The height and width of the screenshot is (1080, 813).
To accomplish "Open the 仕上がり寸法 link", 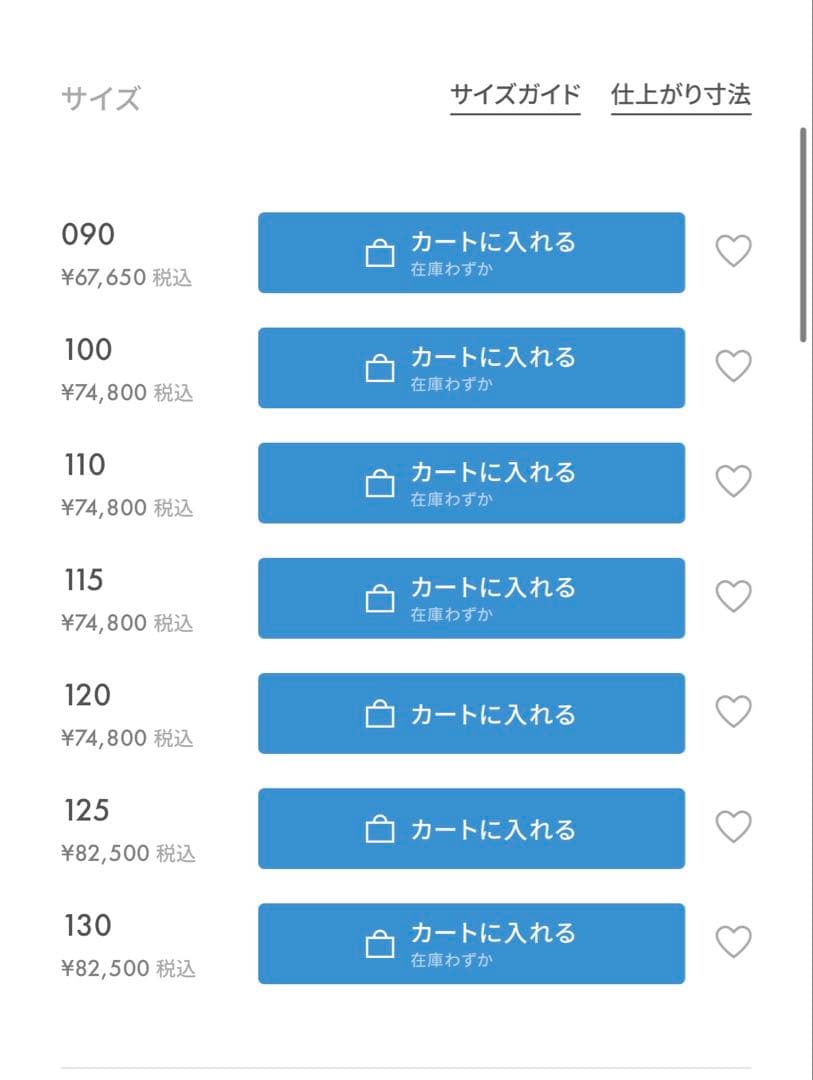I will (x=681, y=96).
